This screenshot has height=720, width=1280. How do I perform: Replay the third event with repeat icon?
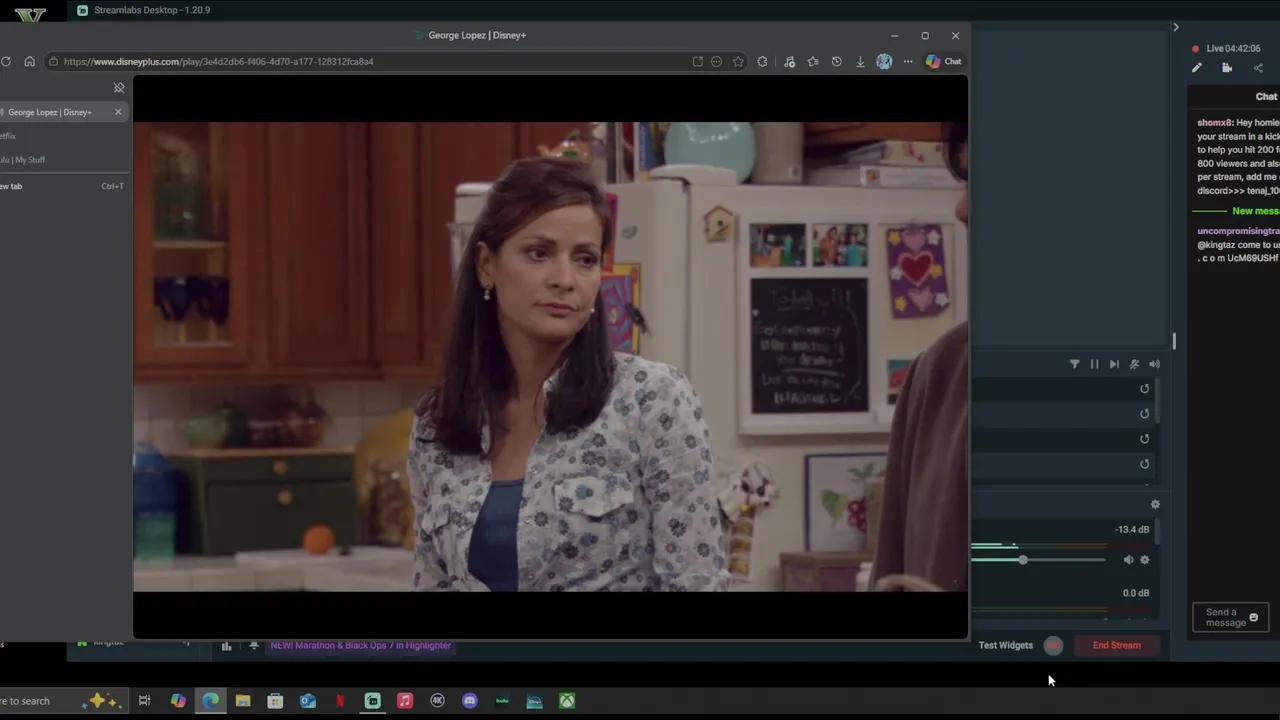tap(1145, 439)
